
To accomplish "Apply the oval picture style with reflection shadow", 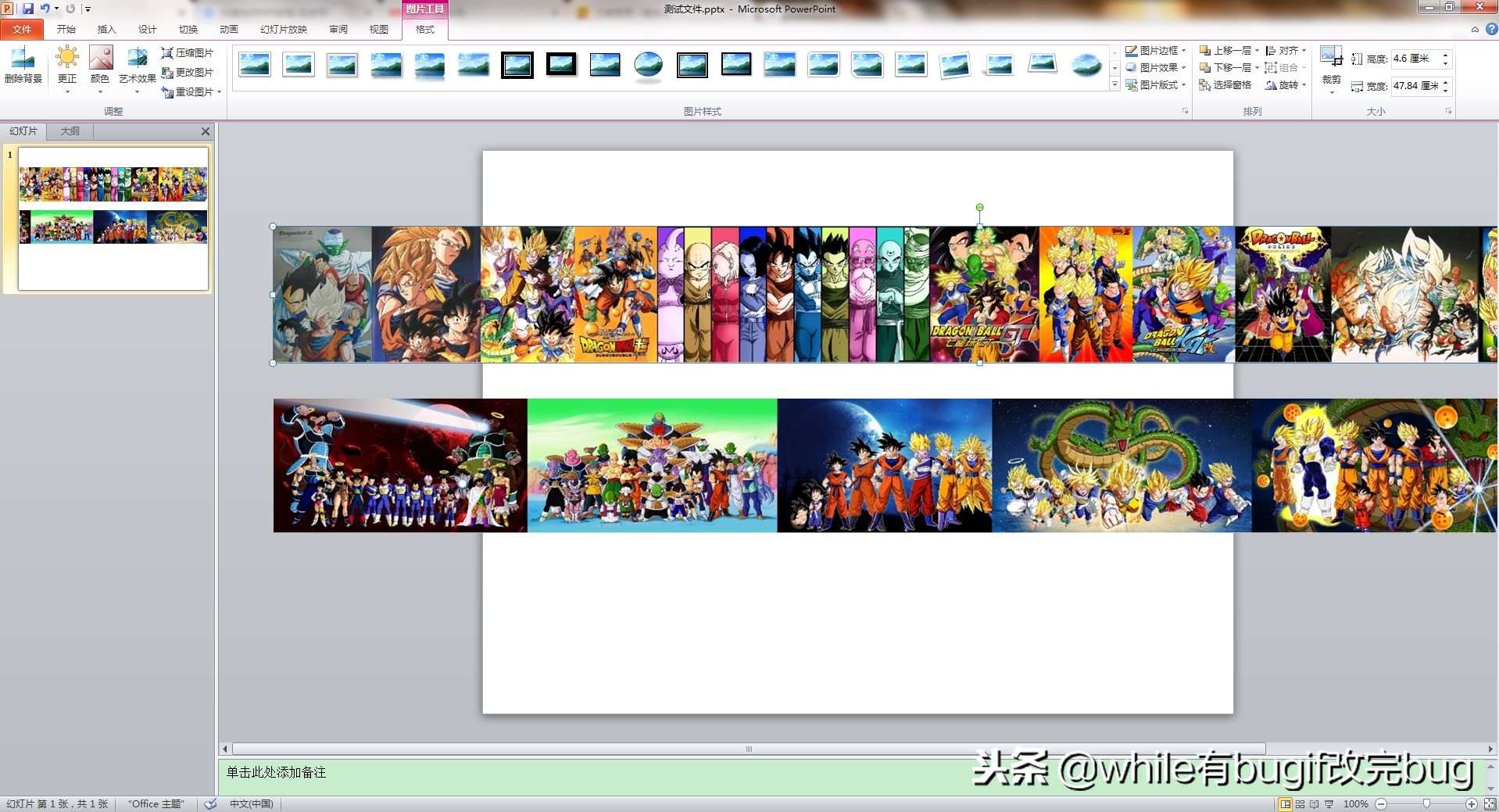I will coord(648,66).
